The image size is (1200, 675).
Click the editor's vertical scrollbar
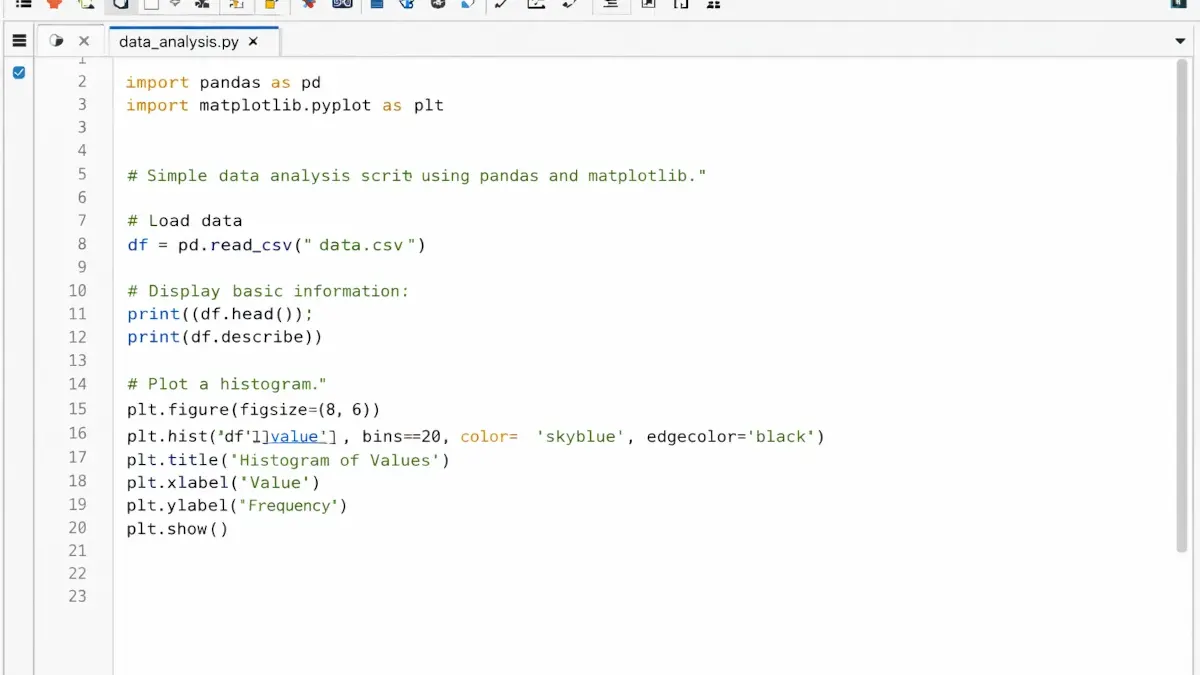[1182, 305]
